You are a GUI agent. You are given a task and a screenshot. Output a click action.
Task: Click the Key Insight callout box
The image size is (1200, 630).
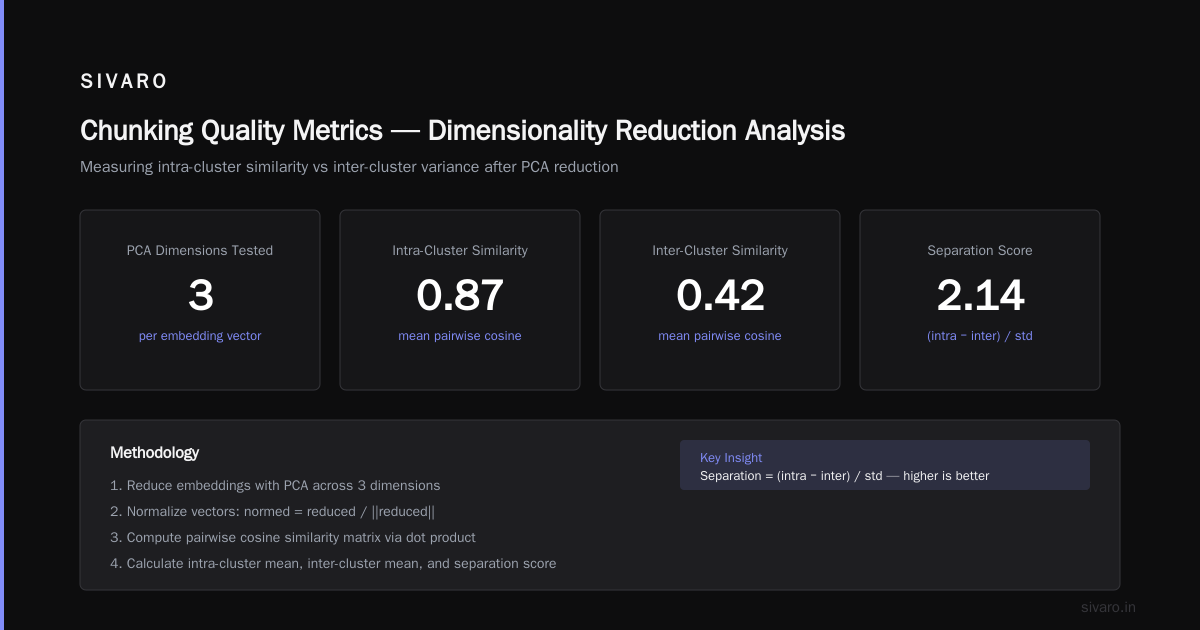click(885, 465)
